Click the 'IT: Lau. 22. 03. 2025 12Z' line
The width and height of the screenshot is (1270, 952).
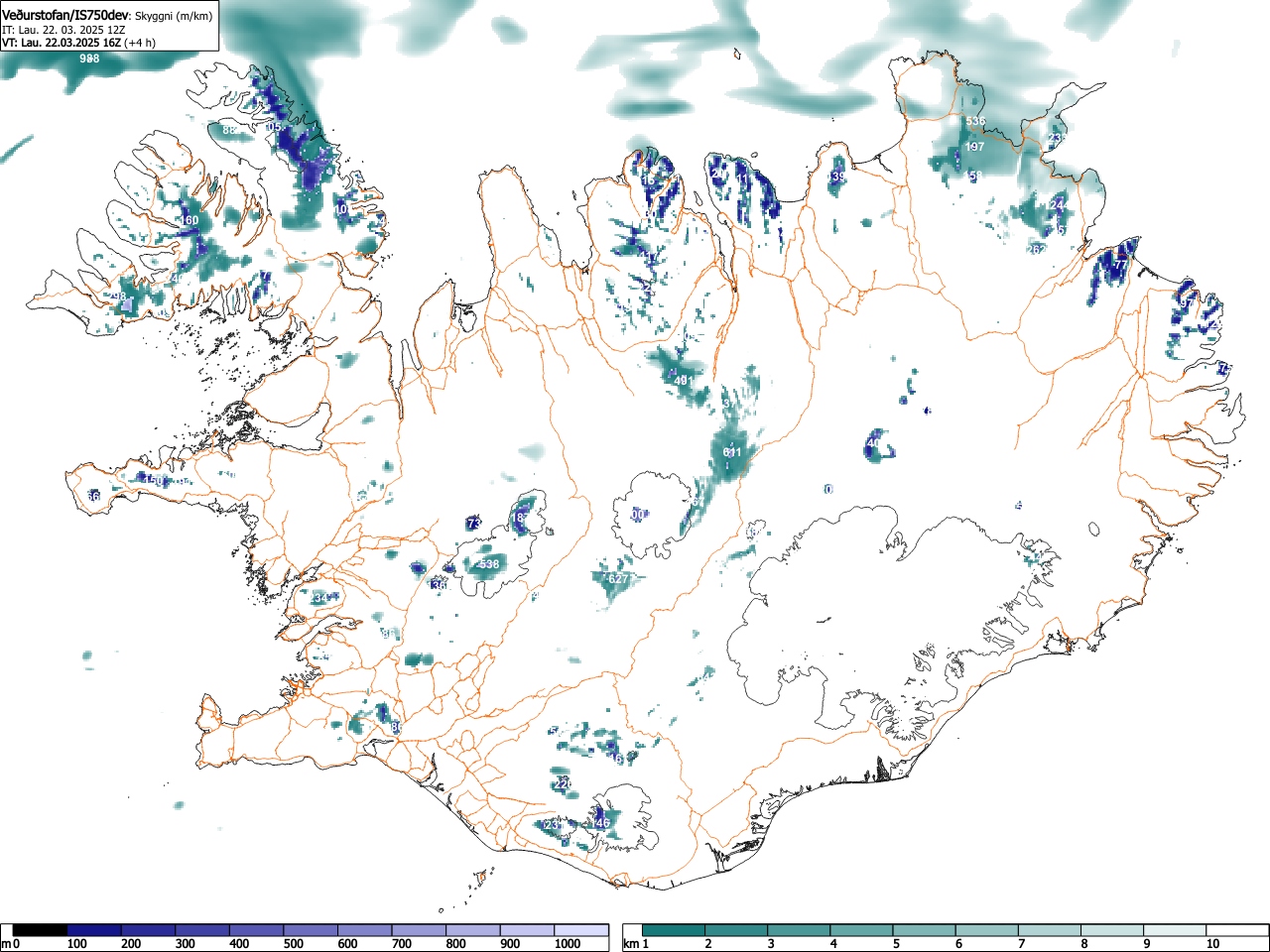(x=63, y=30)
